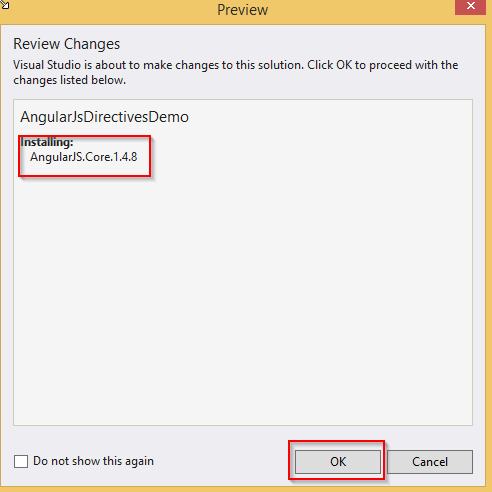This screenshot has width=492, height=492.
Task: Select the AngularJS.Core.1.4.8 package entry
Action: [84, 157]
